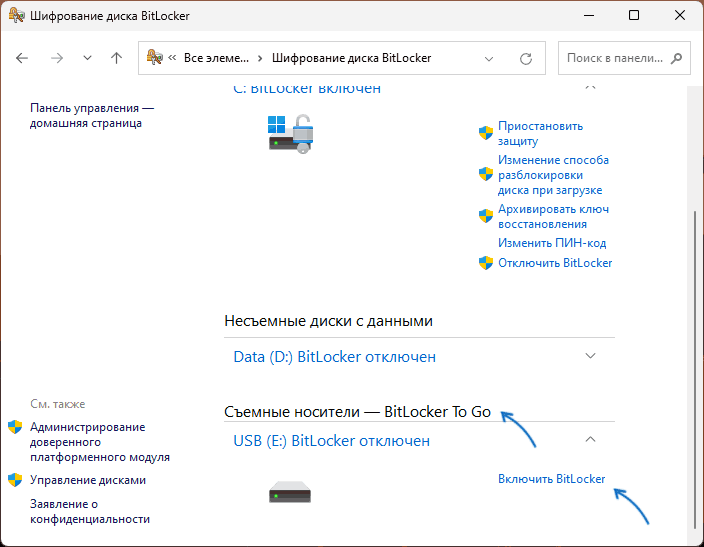
Task: Click "Включить BitLocker" for USB drive
Action: [x=551, y=479]
